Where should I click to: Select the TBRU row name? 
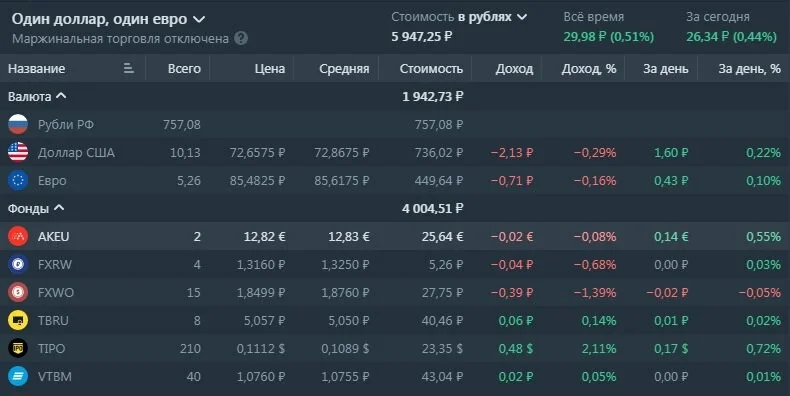point(53,320)
